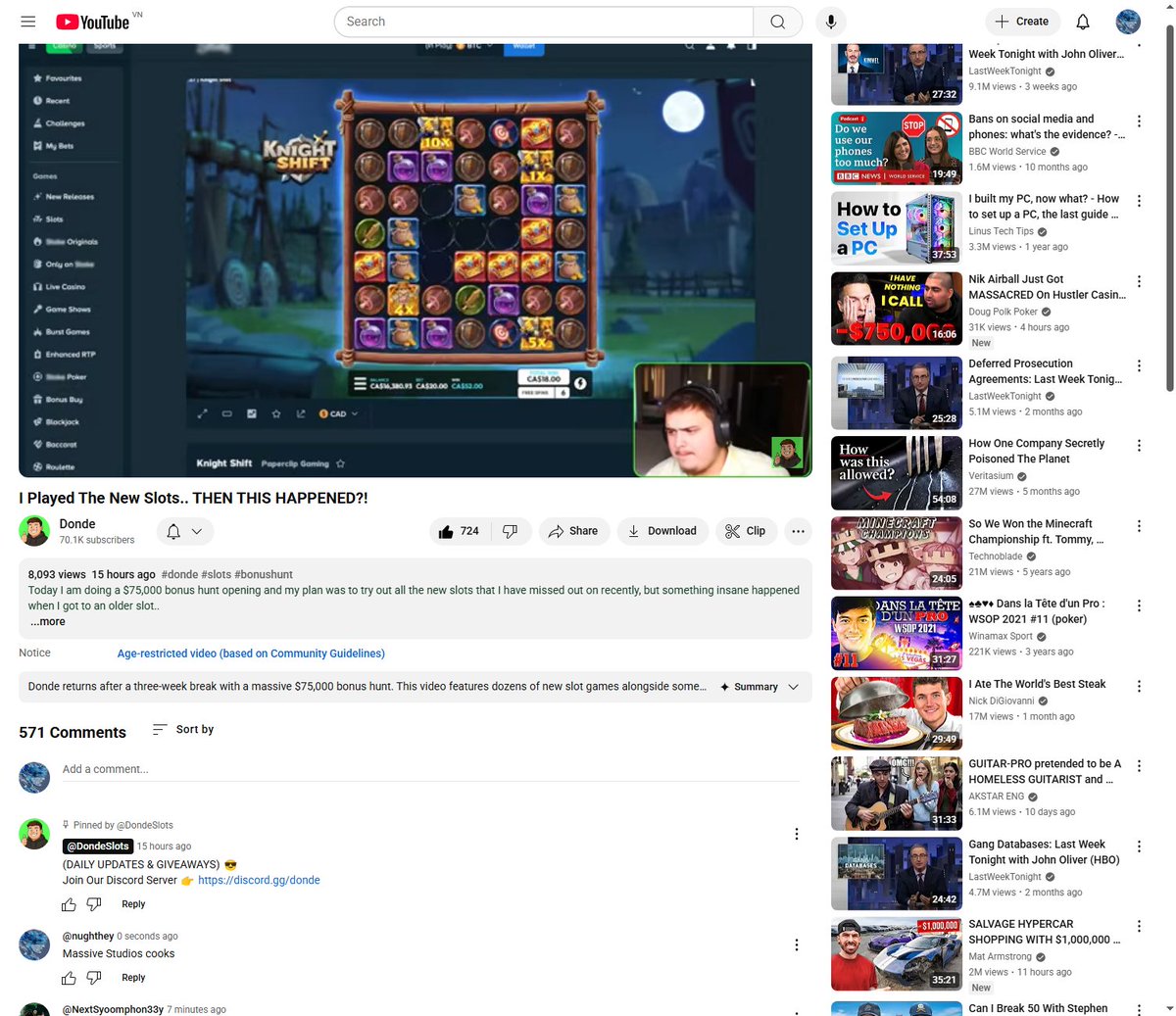Image resolution: width=1176 pixels, height=1016 pixels.
Task: Like the @DondeSlots pinned comment
Action: [69, 904]
